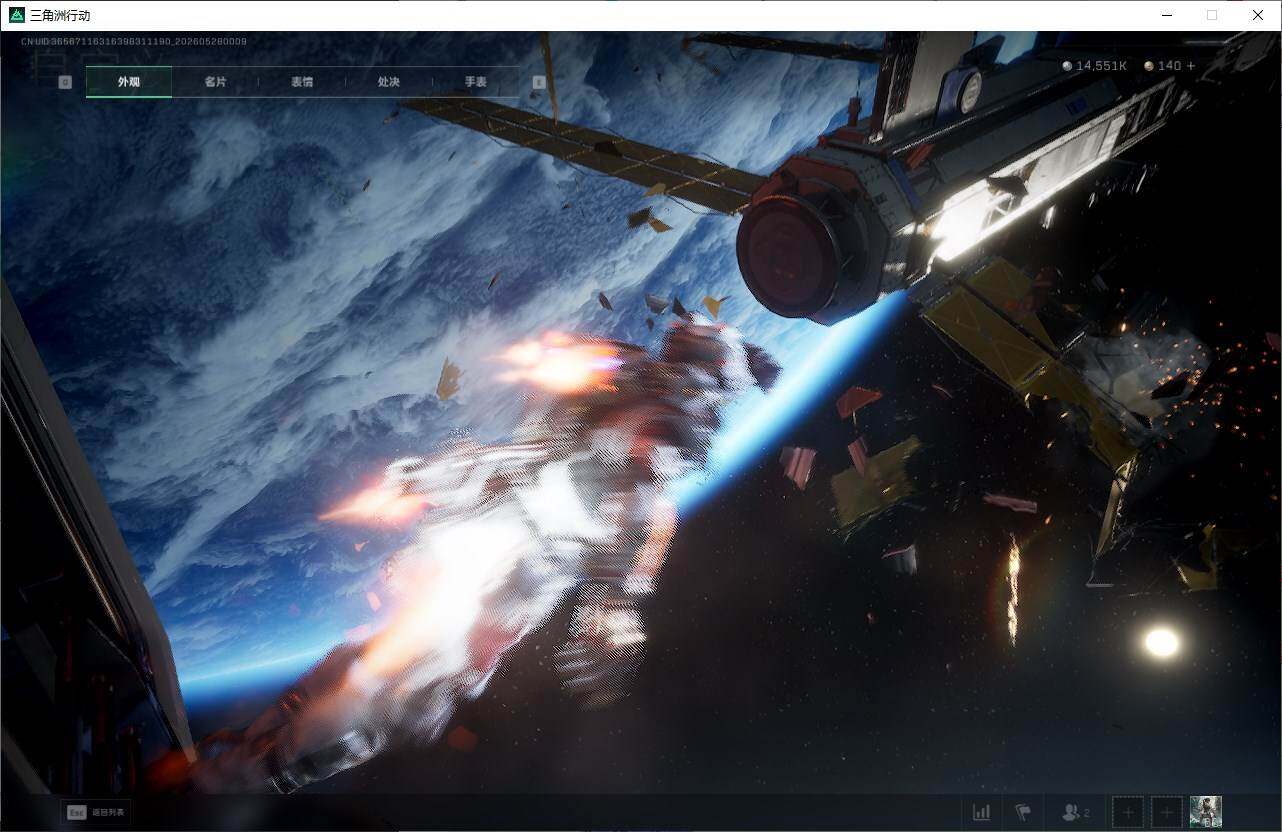Click the silver currency coin icon
Image resolution: width=1282 pixels, height=832 pixels.
pyautogui.click(x=1067, y=66)
